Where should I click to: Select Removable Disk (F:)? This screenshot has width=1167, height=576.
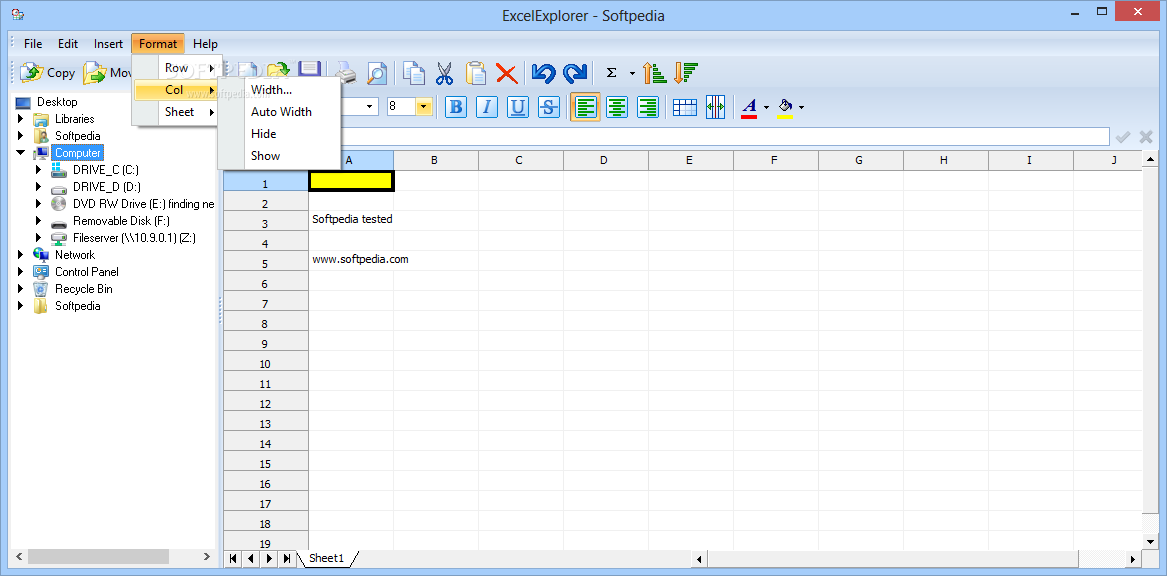click(121, 221)
